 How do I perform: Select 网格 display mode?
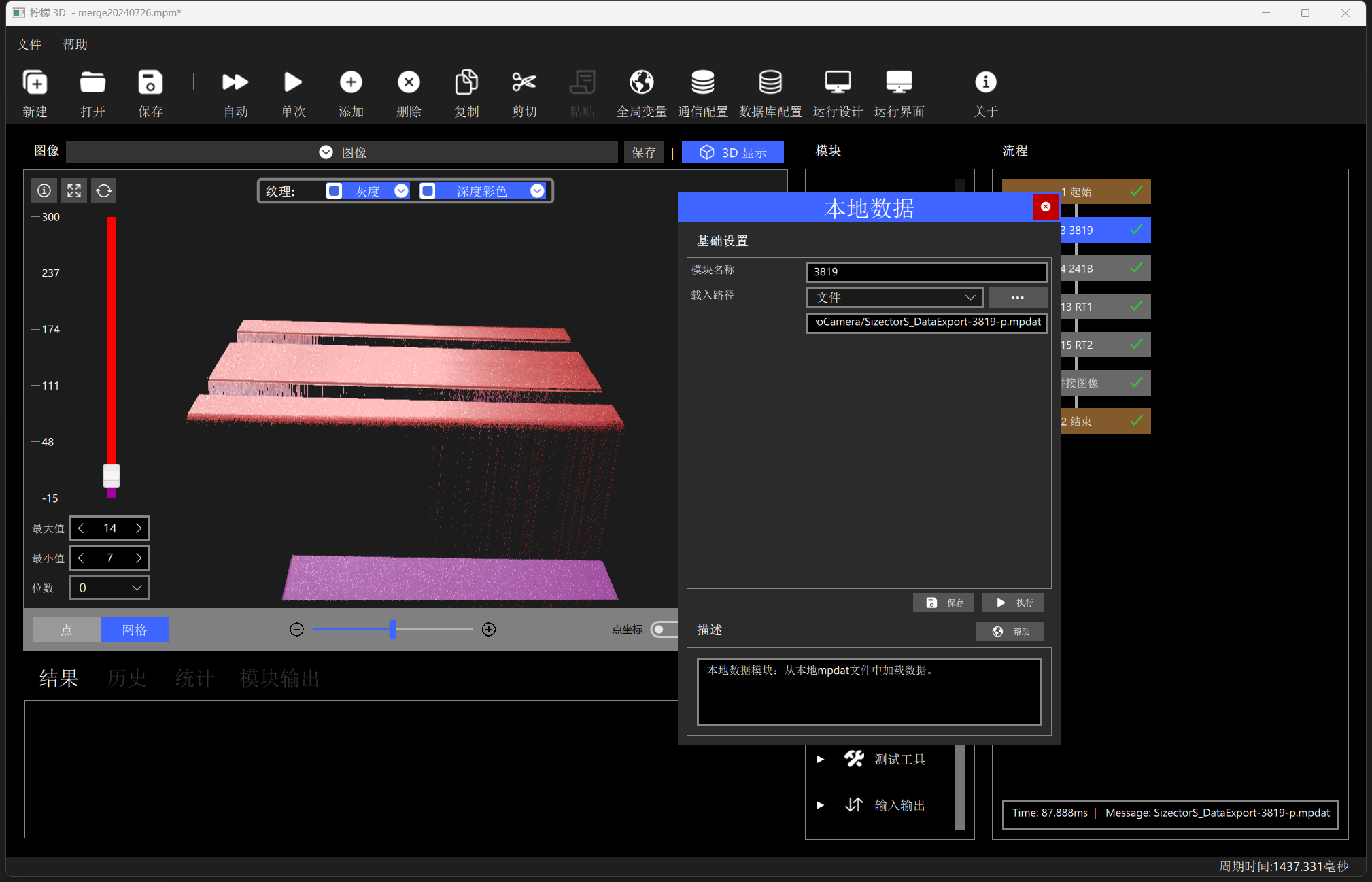[x=135, y=630]
